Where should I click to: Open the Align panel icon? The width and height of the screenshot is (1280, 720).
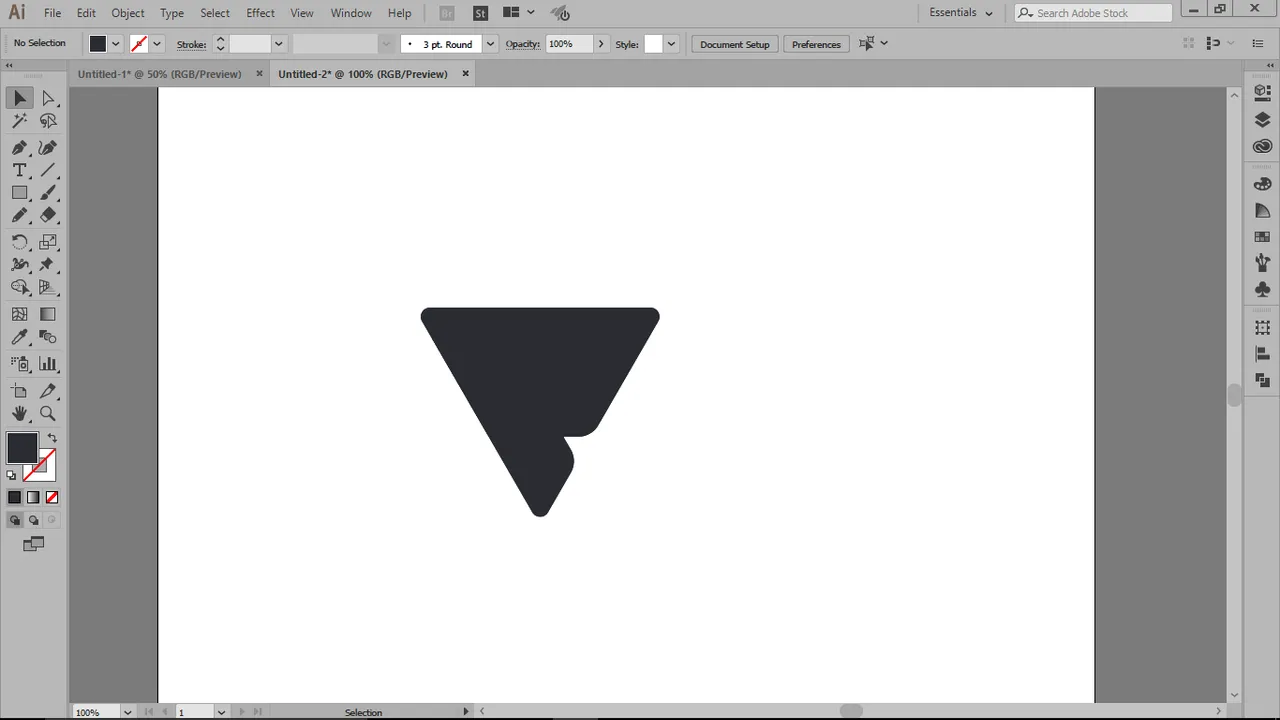pyautogui.click(x=1262, y=354)
